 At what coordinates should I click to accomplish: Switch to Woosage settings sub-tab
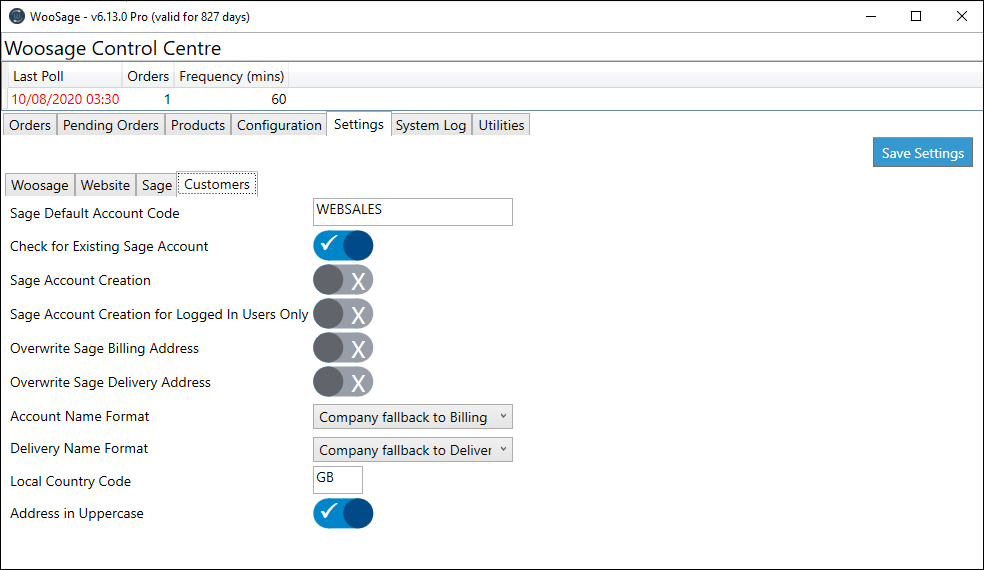click(40, 185)
